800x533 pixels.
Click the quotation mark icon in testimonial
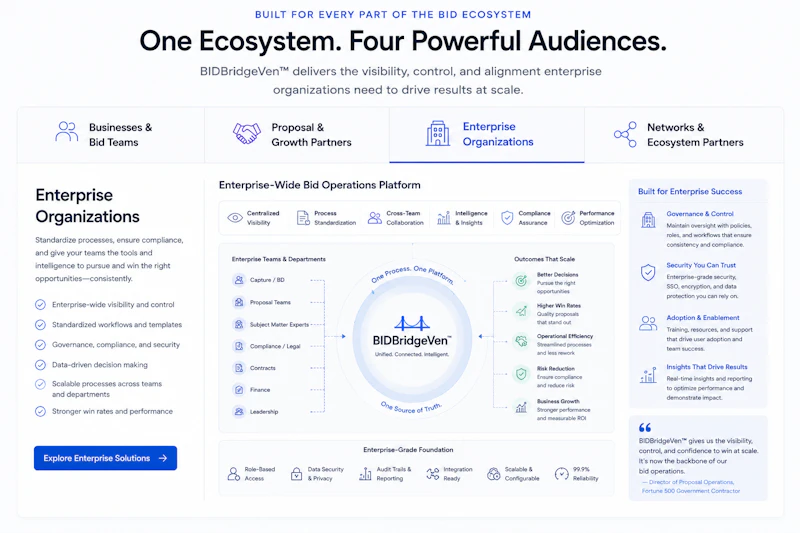[x=645, y=427]
